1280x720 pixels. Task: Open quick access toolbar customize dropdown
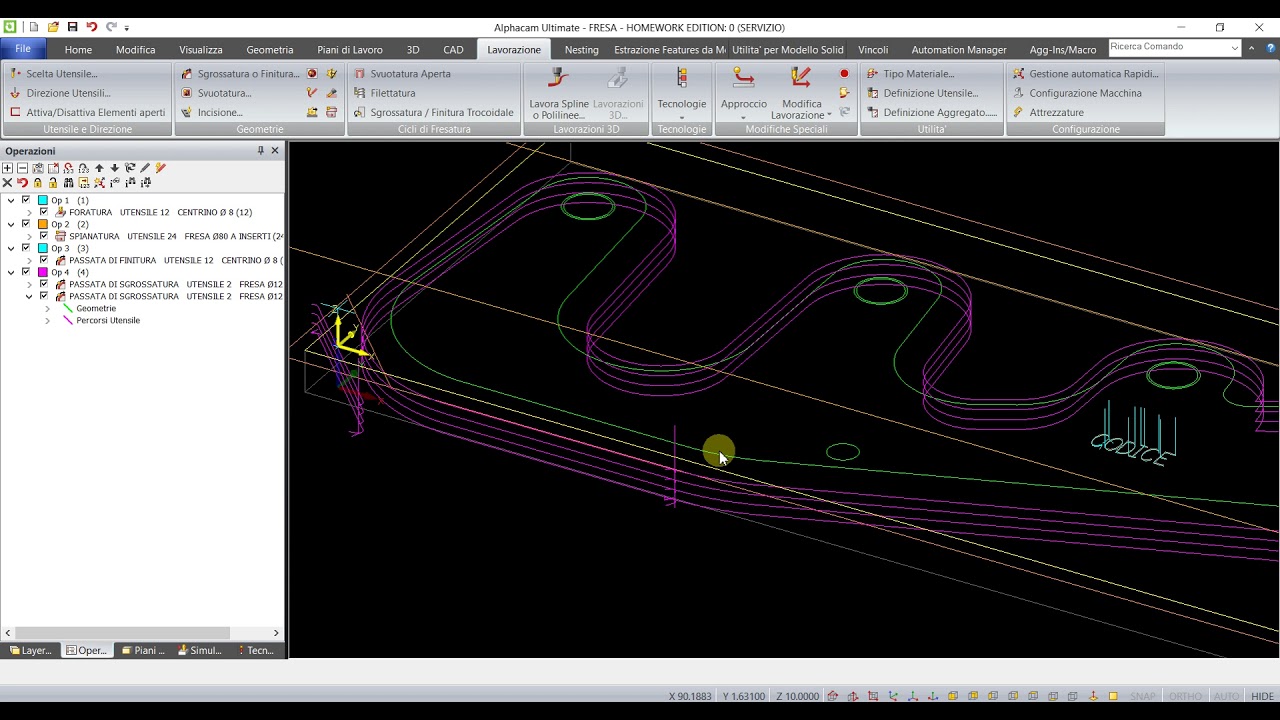[x=127, y=28]
